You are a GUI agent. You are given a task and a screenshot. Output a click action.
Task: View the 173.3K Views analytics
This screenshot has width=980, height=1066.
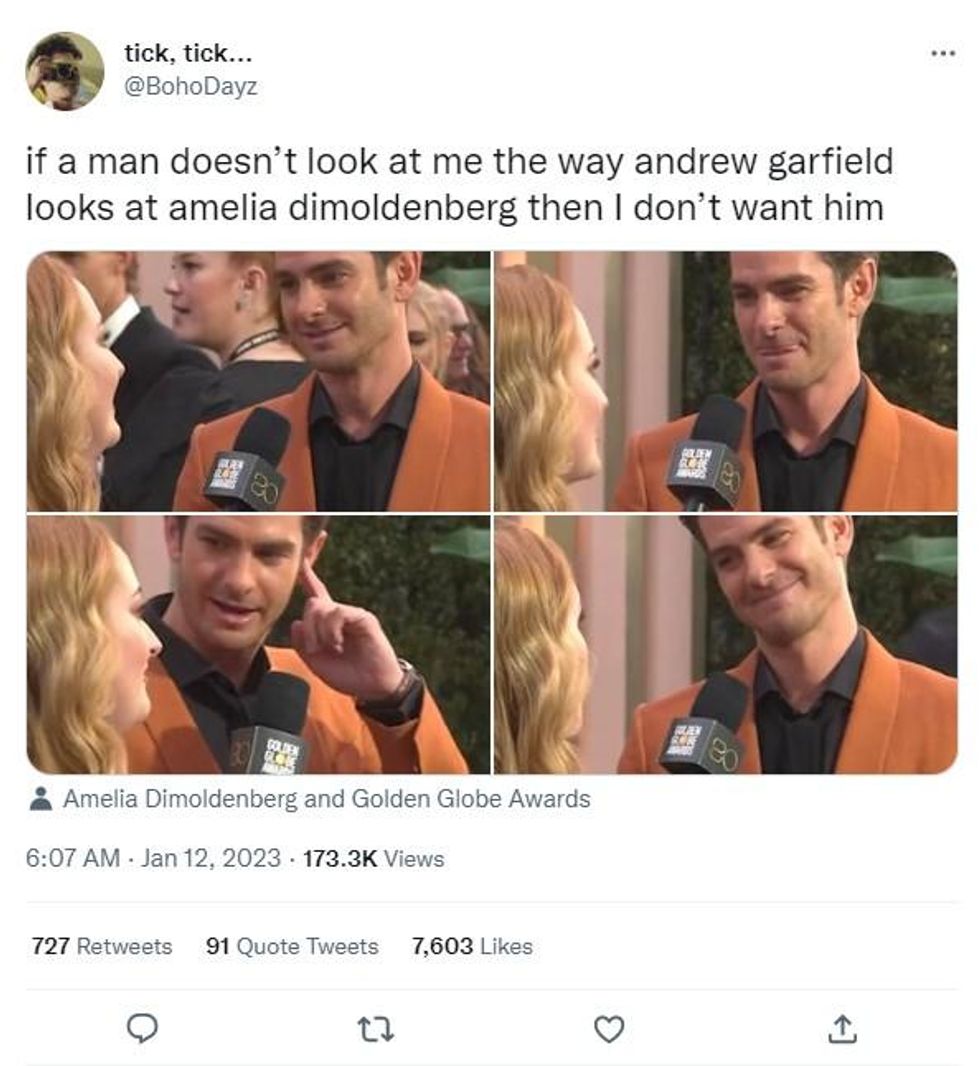(373, 858)
